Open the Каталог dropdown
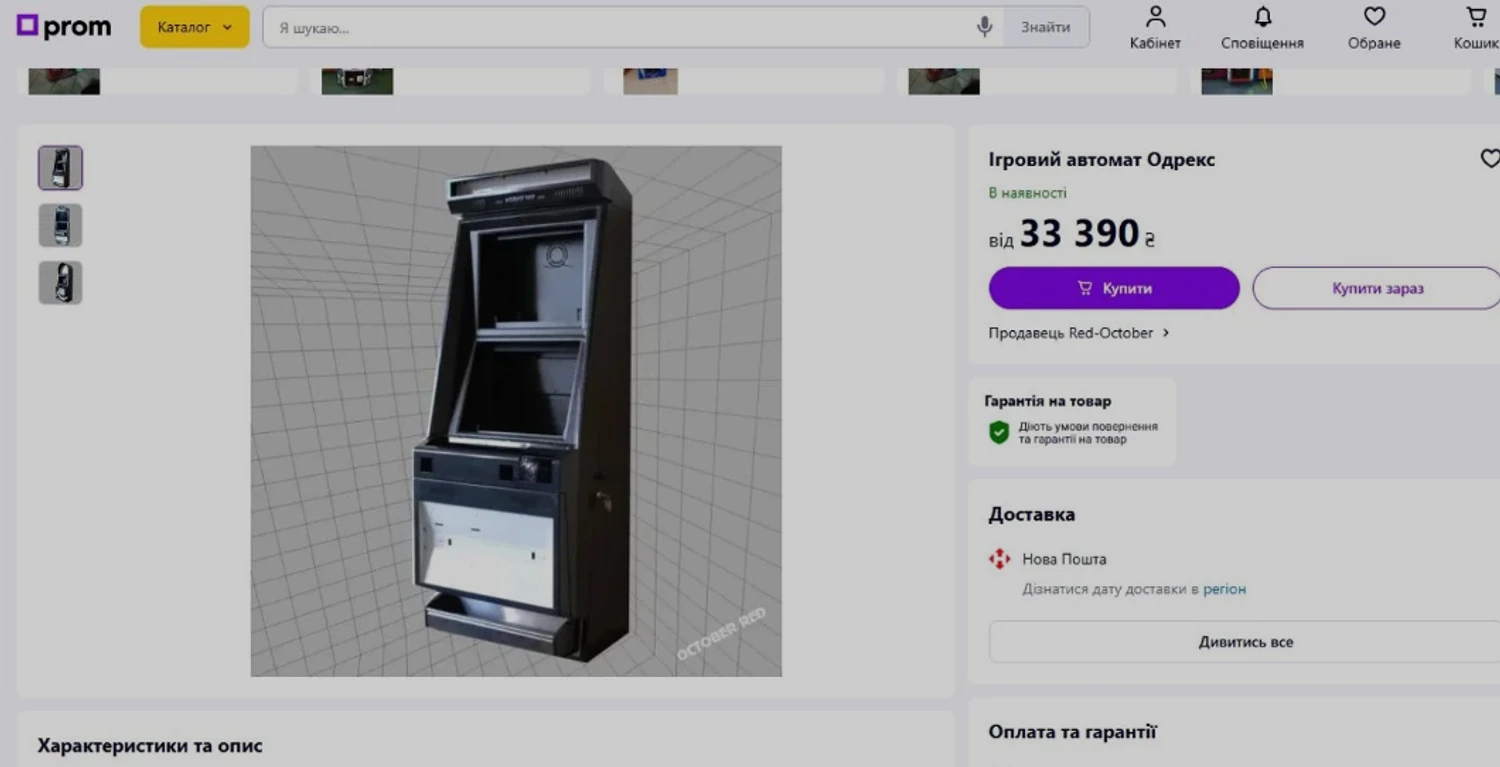Image resolution: width=1500 pixels, height=767 pixels. pos(194,27)
